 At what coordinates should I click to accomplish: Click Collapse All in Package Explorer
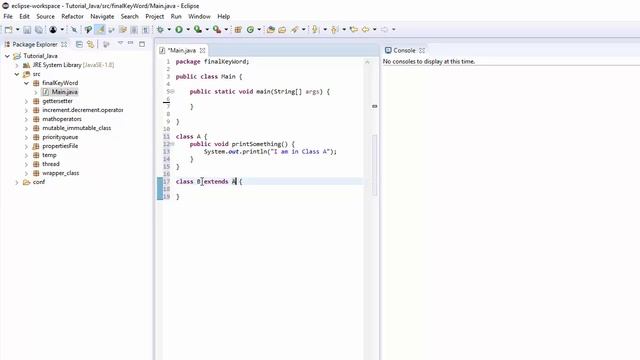click(x=79, y=44)
